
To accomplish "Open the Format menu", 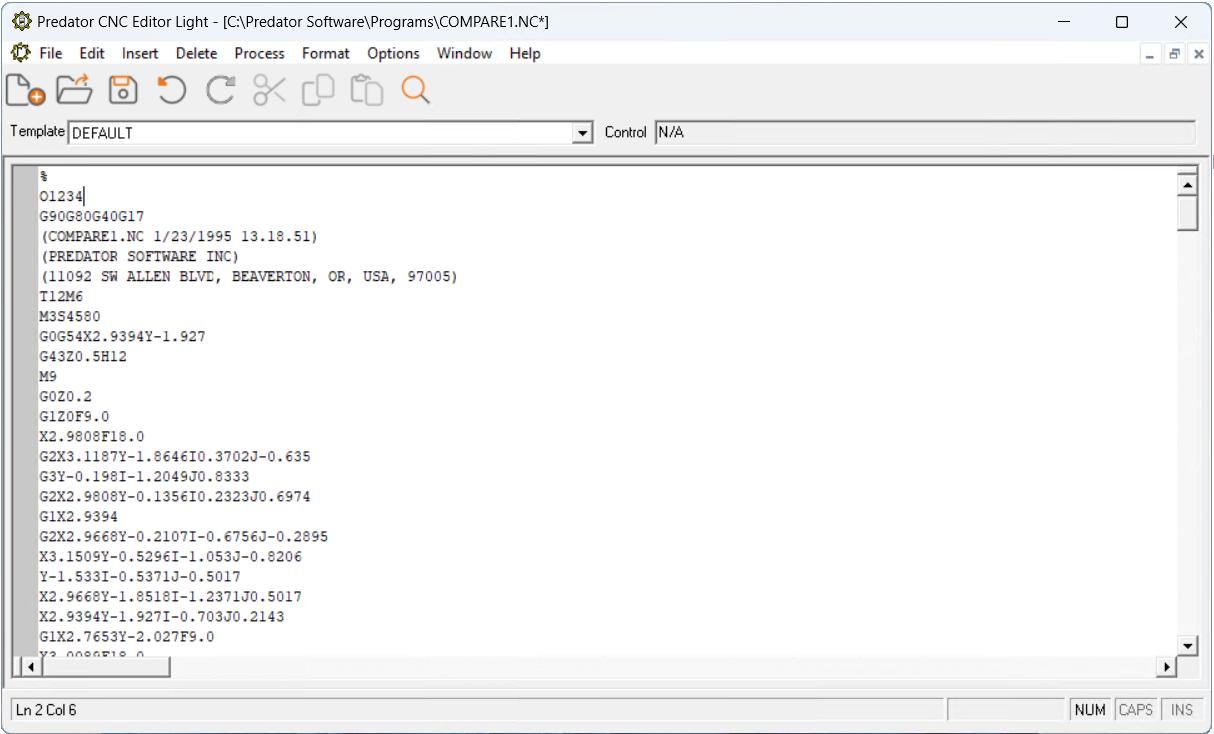I will 325,53.
